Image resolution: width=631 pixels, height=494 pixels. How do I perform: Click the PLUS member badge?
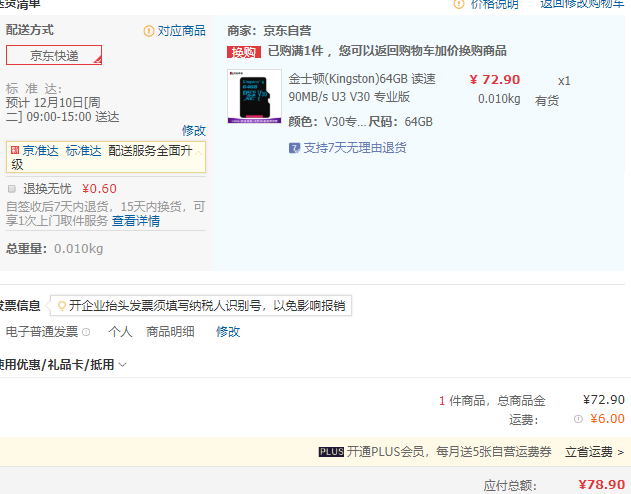pos(331,452)
